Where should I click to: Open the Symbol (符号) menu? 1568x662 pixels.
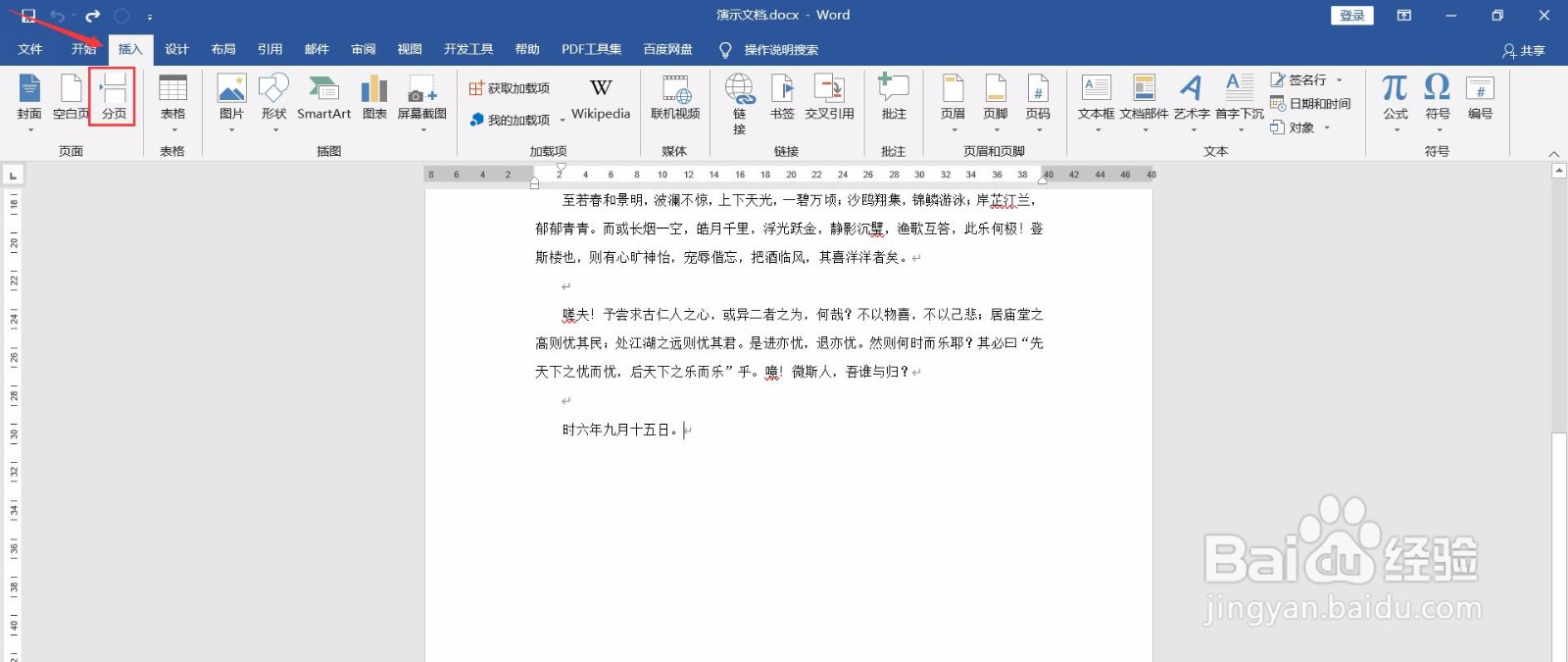(x=1438, y=101)
